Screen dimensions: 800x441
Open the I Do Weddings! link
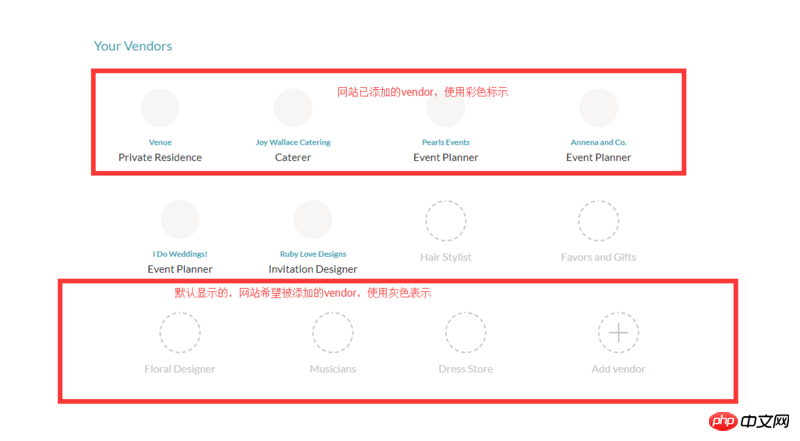click(180, 254)
